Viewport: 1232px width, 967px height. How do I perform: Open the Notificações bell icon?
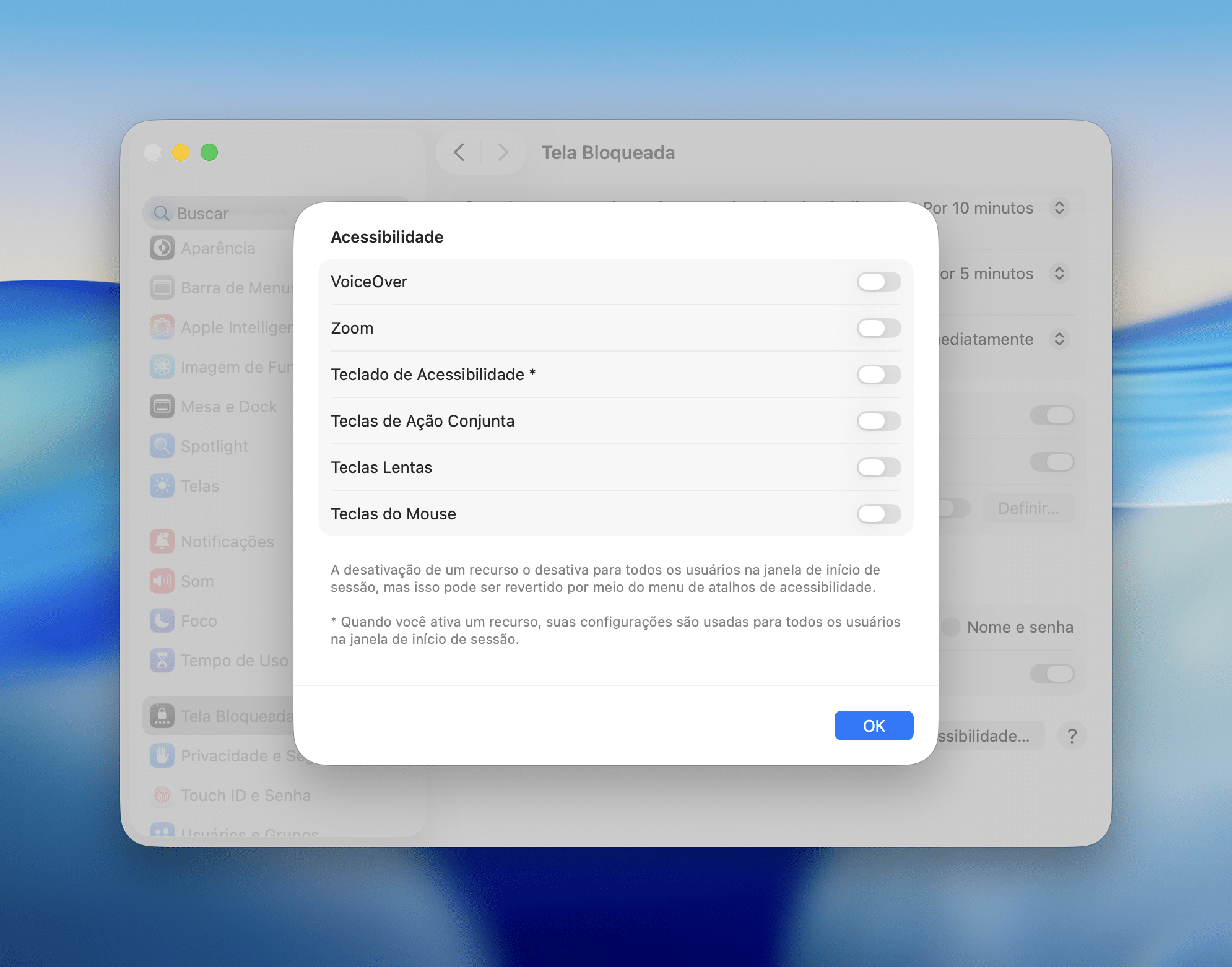162,540
